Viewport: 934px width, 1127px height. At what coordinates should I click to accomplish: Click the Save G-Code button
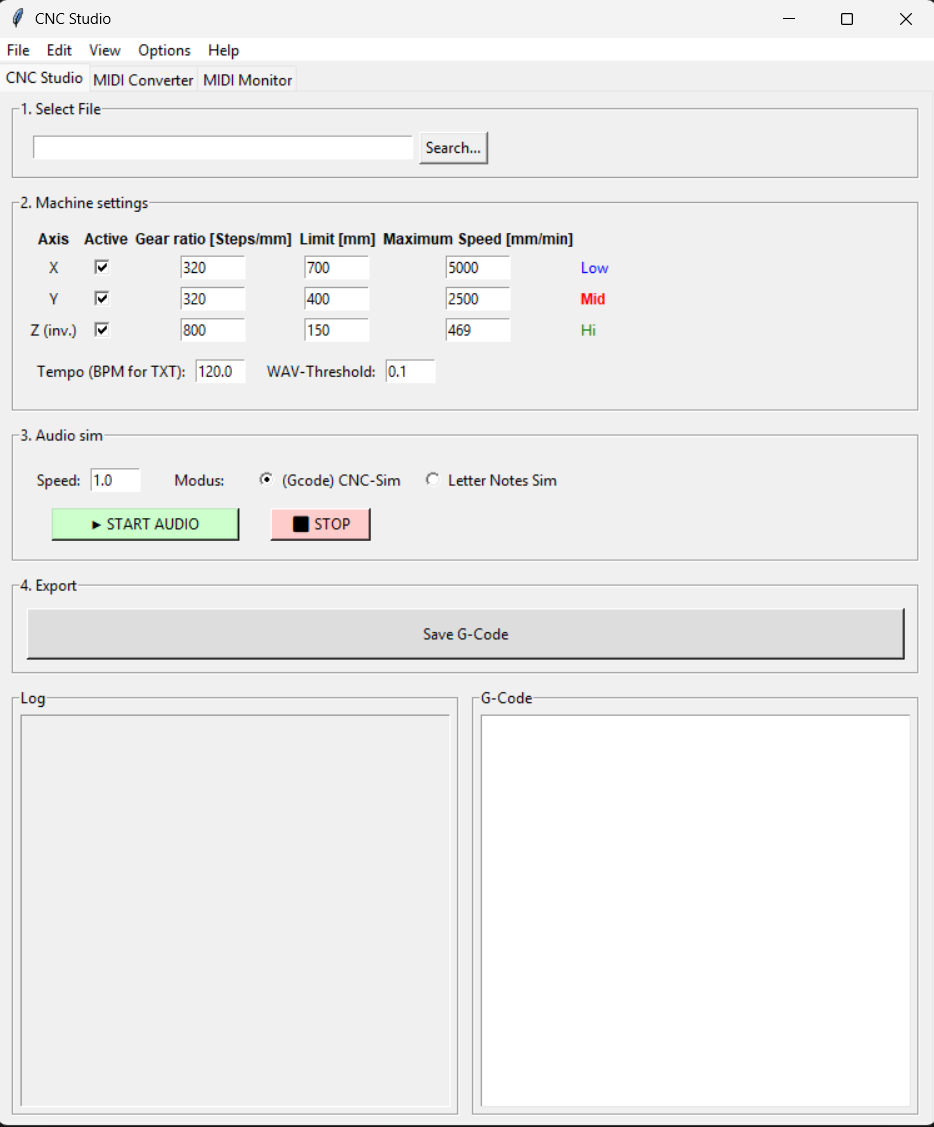466,634
